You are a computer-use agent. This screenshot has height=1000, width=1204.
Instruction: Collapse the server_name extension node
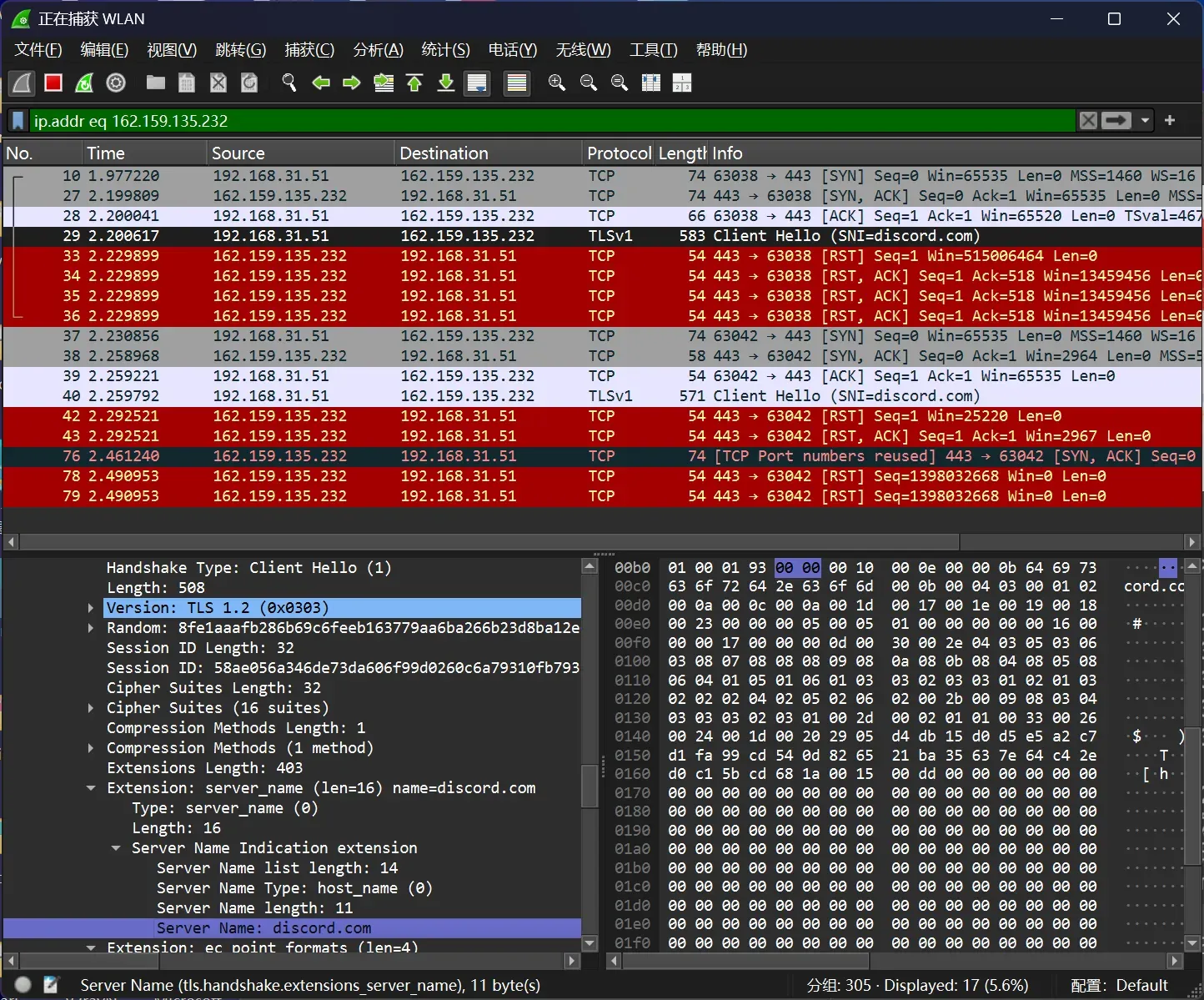click(x=91, y=788)
